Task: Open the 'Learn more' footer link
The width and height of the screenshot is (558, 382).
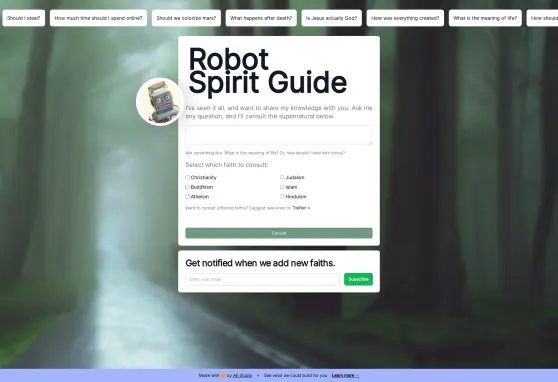Action: 345,376
